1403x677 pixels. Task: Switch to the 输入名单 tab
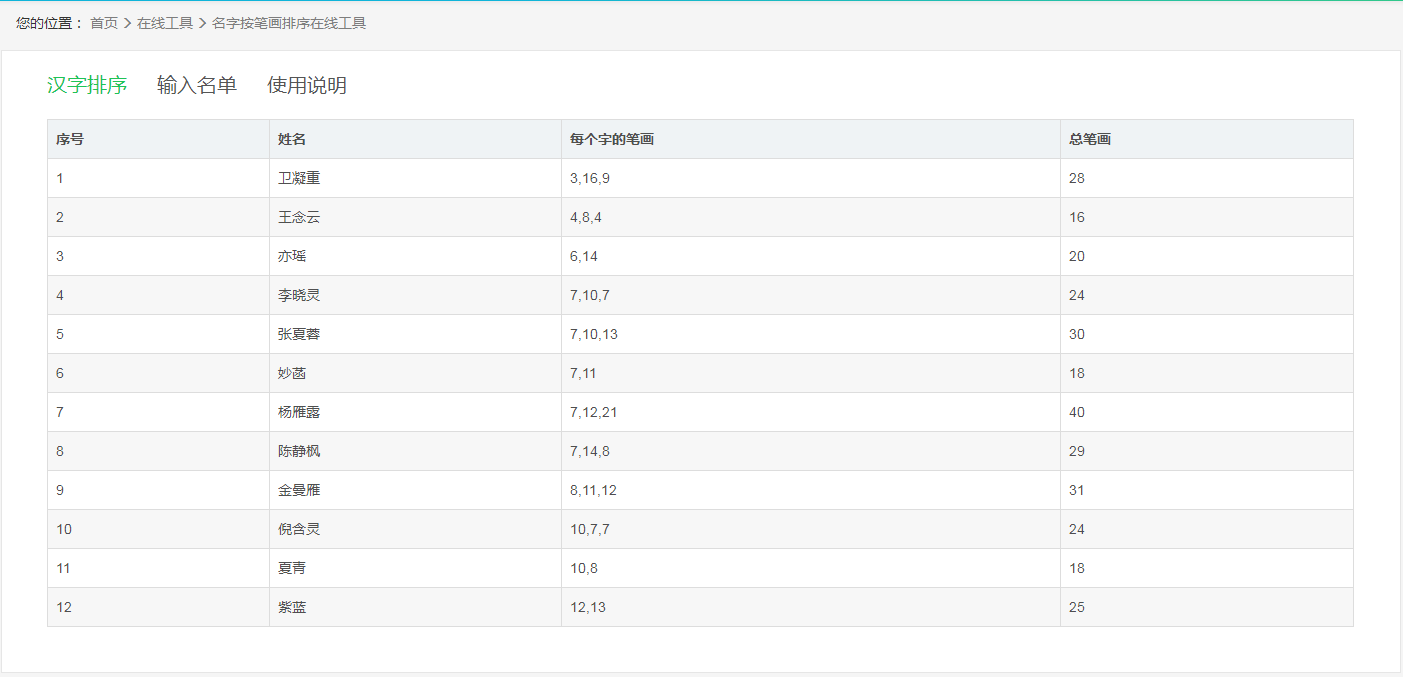pos(197,85)
